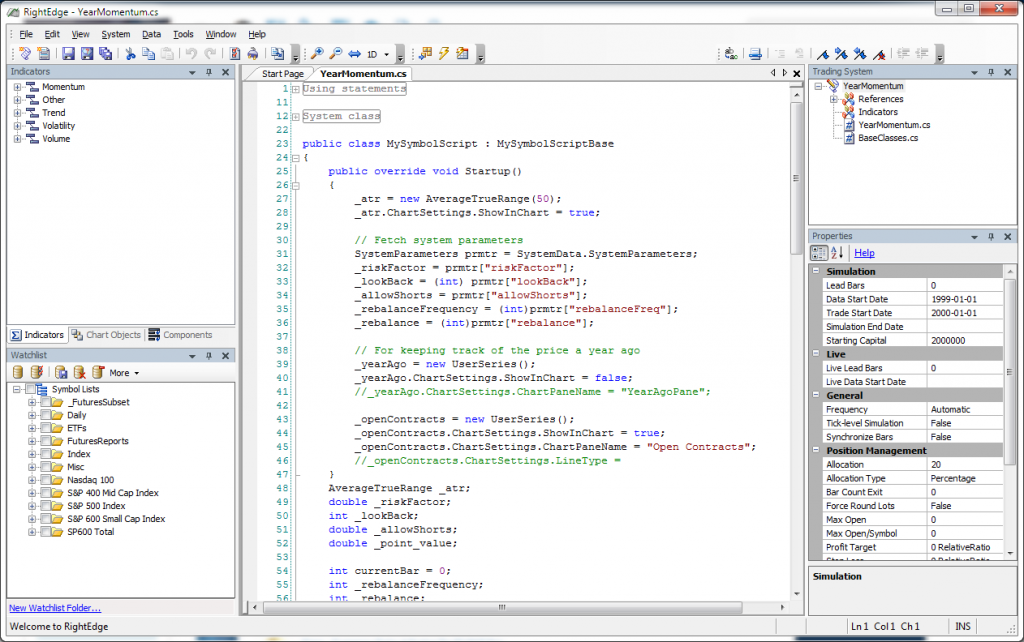Click the New Watchlist Folder link
This screenshot has height=642, width=1024.
[55, 608]
